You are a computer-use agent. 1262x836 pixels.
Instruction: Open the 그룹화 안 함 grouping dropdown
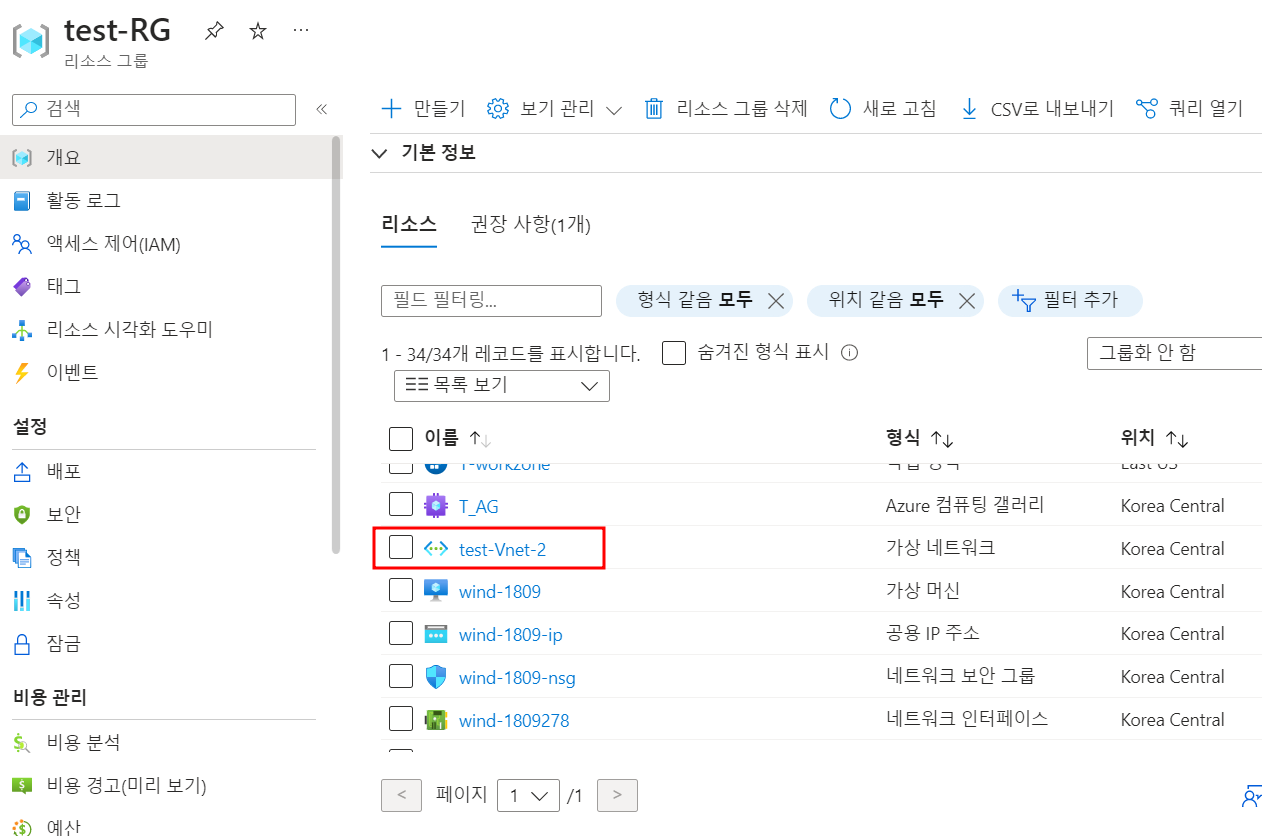(1175, 353)
